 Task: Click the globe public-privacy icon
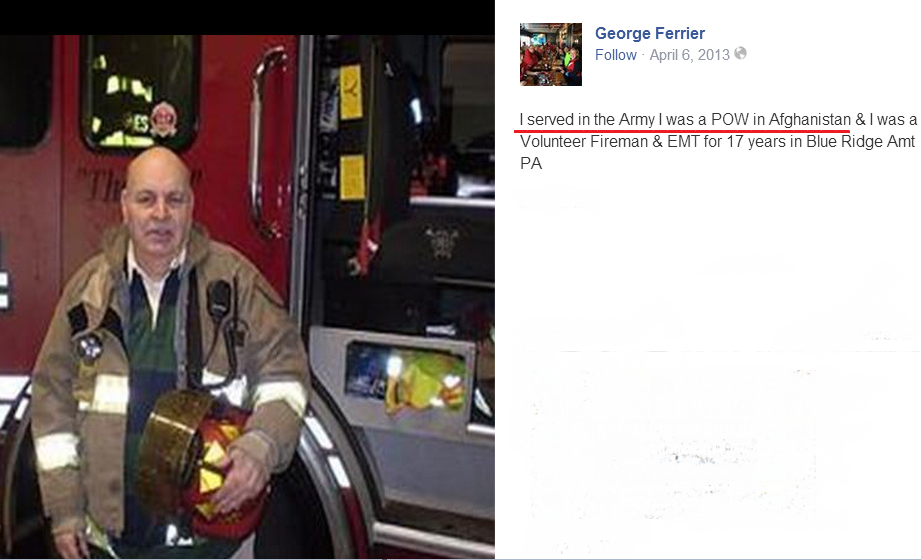741,53
